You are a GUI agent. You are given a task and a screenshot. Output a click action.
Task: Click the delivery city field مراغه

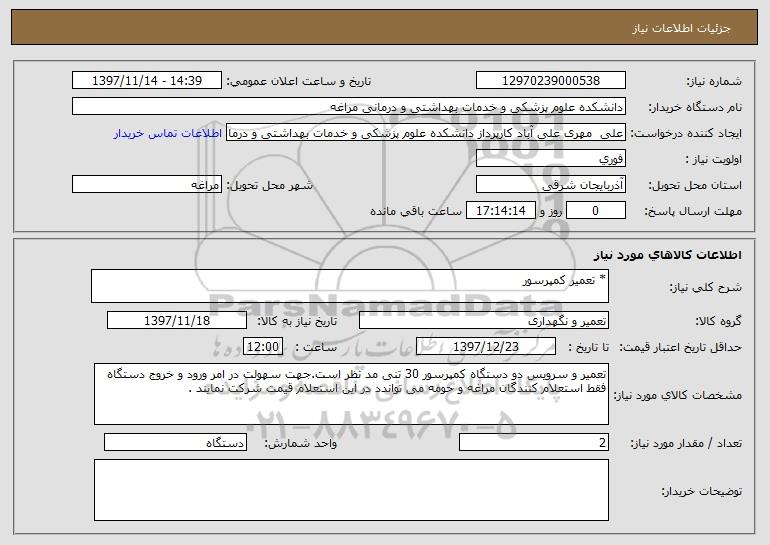pos(147,185)
